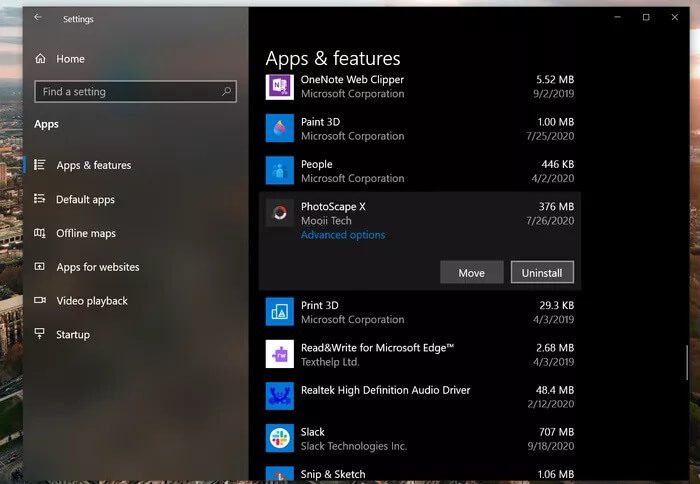Open the Home icon in sidebar
The image size is (700, 484).
pyautogui.click(x=40, y=58)
